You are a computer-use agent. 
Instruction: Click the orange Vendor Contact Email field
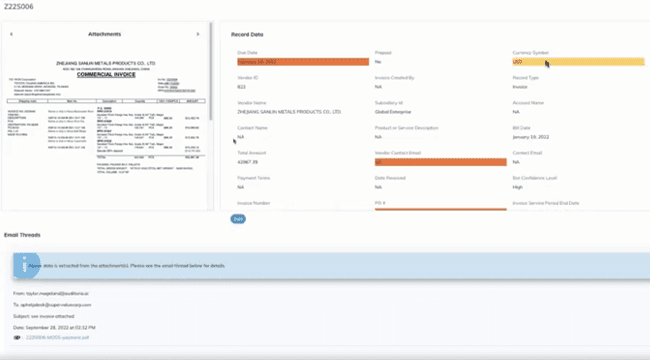tap(441, 162)
